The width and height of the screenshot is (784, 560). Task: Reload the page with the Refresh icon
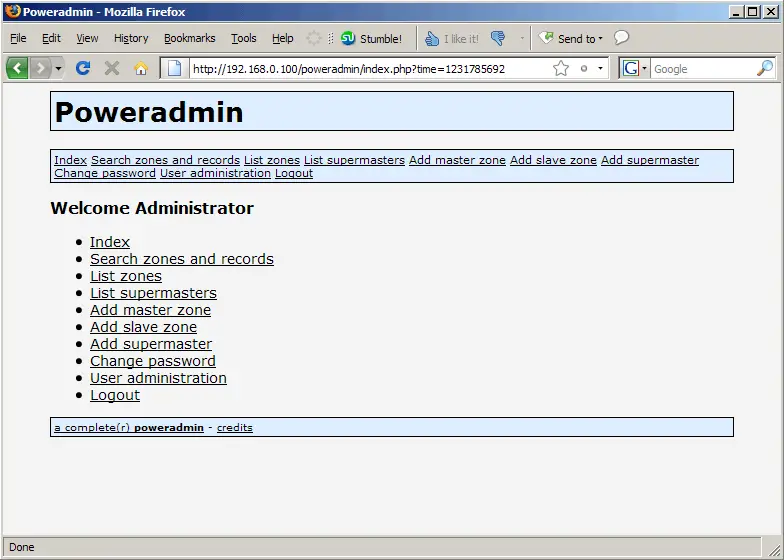[83, 68]
